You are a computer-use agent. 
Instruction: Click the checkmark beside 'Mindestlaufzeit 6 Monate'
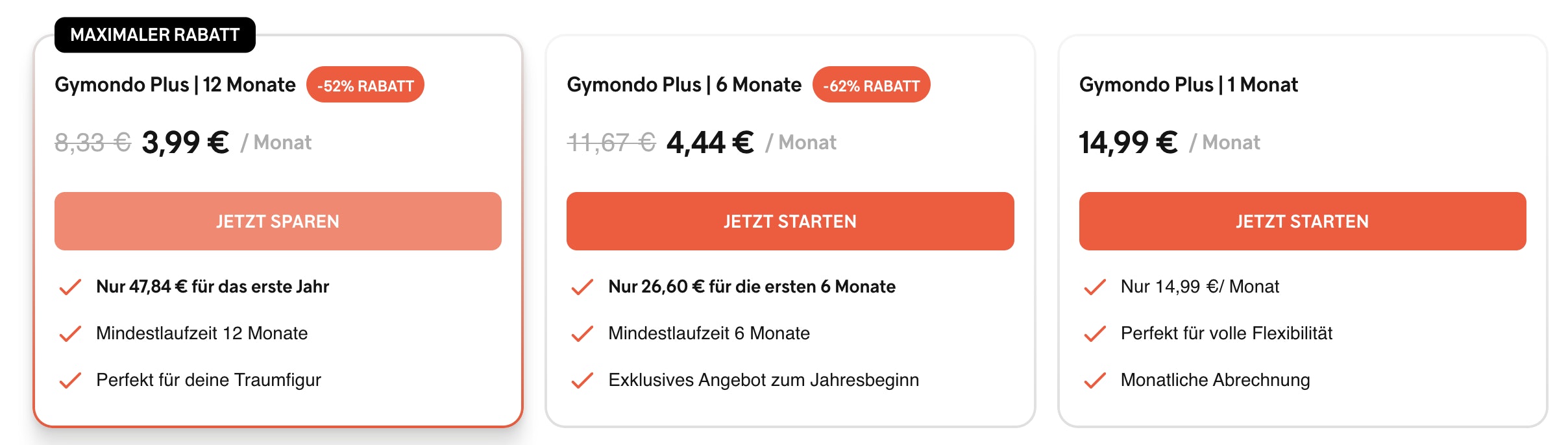click(x=582, y=333)
